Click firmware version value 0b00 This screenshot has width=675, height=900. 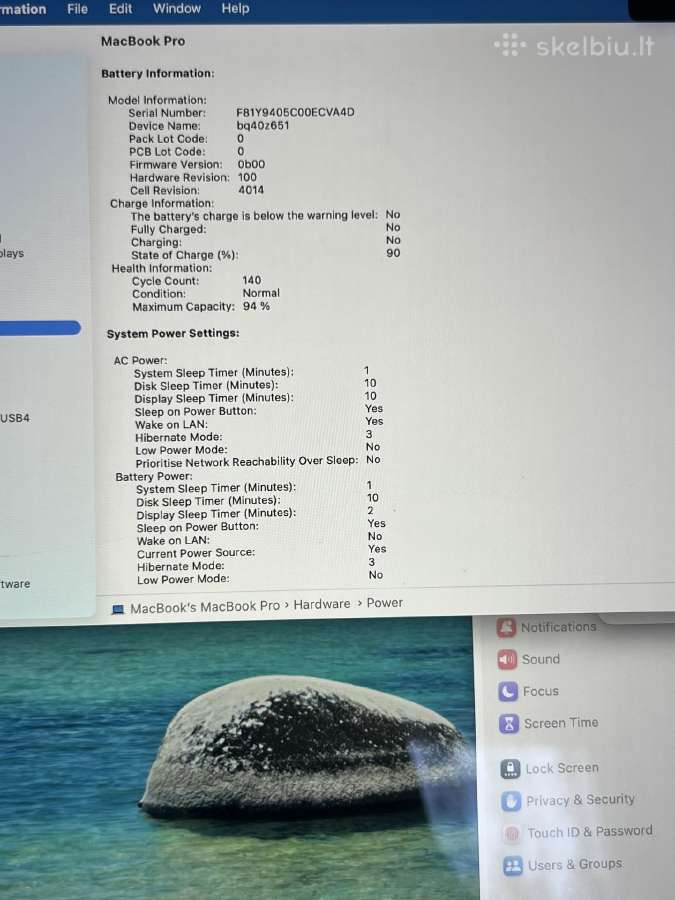click(x=251, y=164)
